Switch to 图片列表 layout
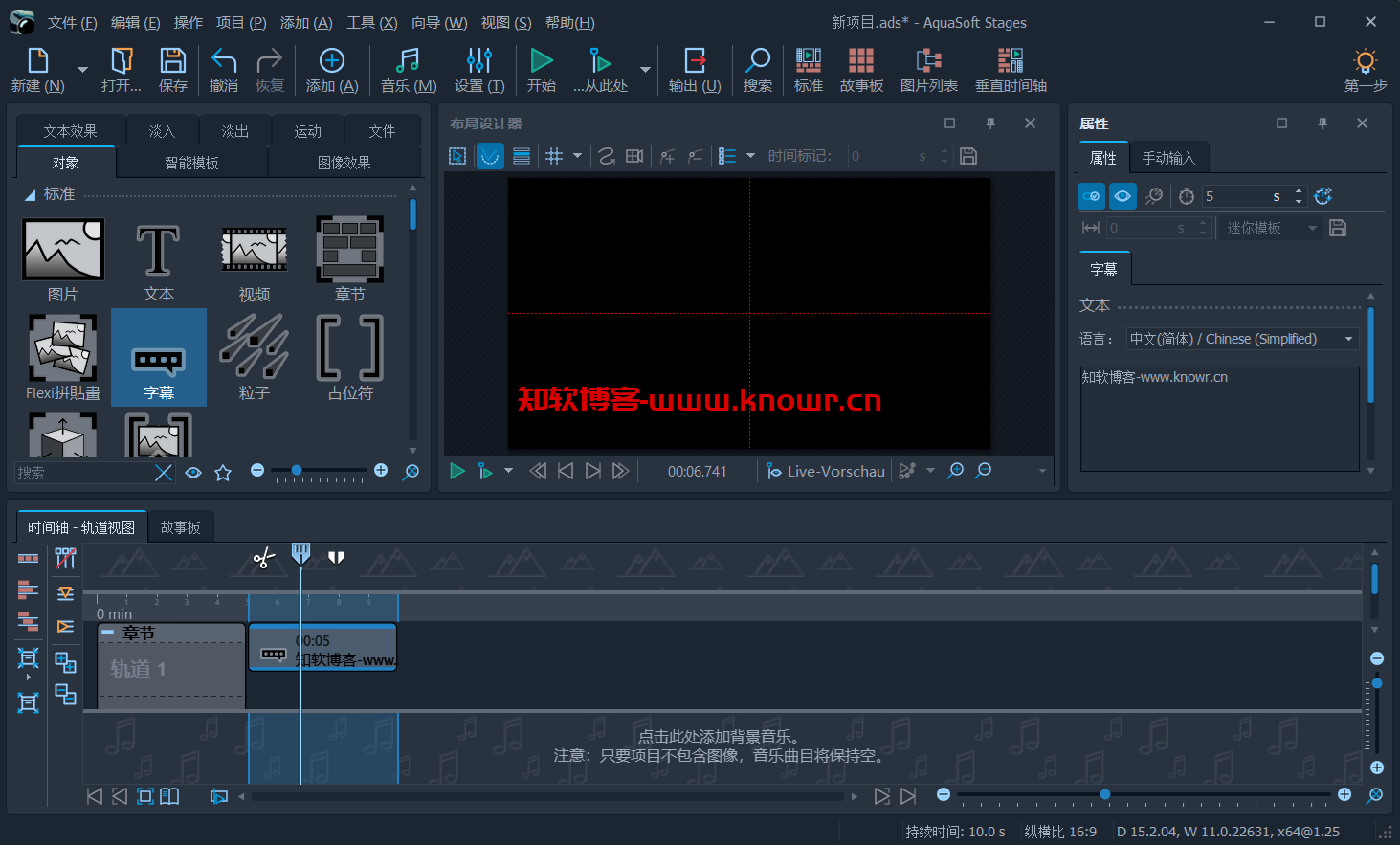1400x845 pixels. [x=929, y=71]
